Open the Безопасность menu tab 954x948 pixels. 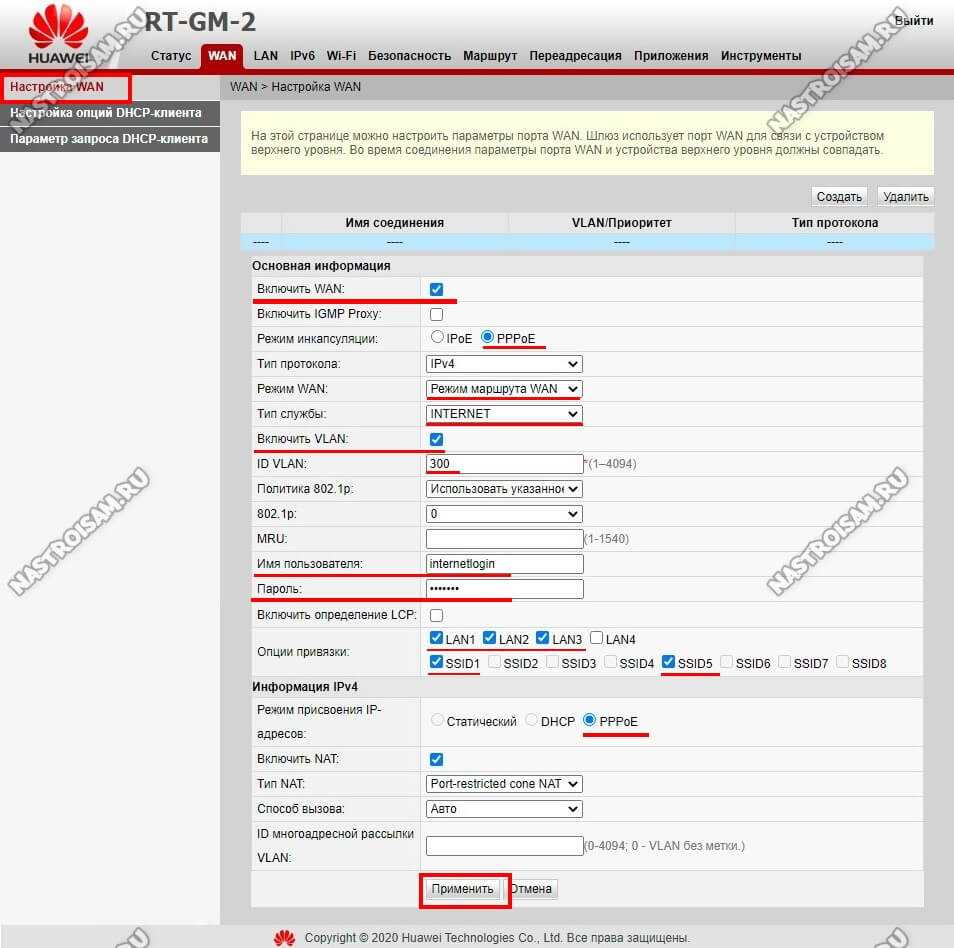tap(409, 56)
